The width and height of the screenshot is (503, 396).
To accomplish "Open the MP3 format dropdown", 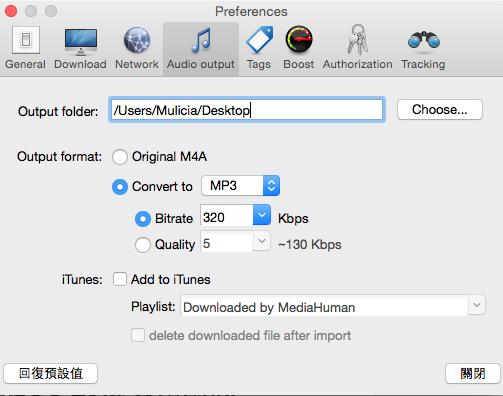I will click(240, 186).
